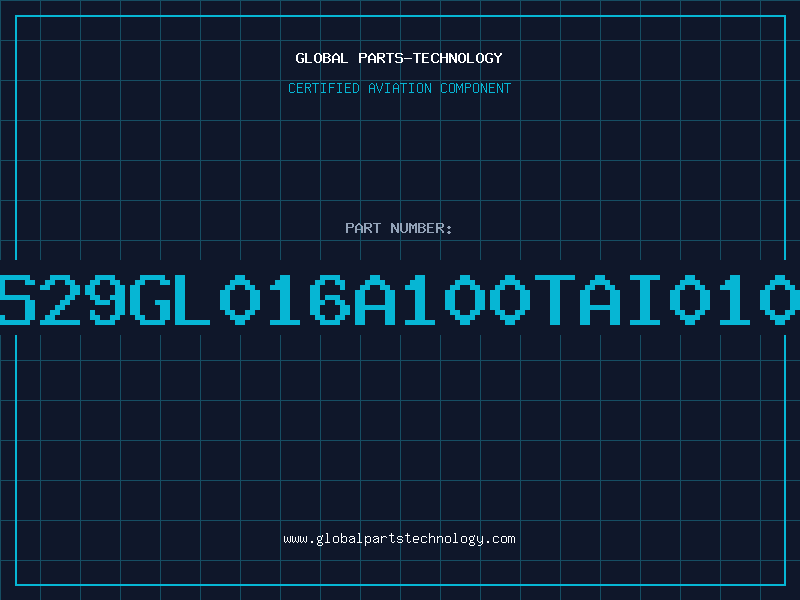Click the leading S of part number

[18, 299]
